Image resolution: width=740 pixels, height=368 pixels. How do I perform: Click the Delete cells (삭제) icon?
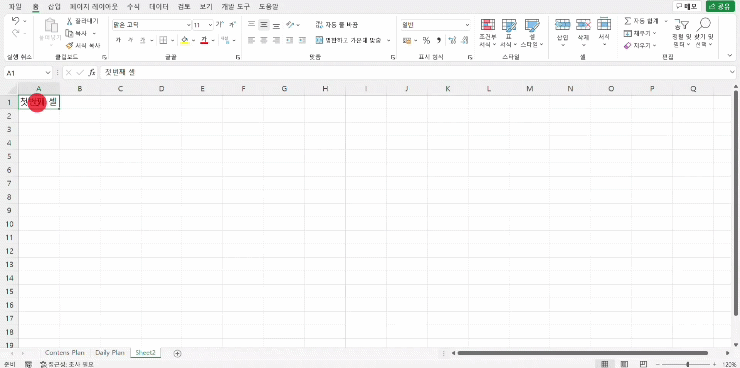tap(583, 25)
